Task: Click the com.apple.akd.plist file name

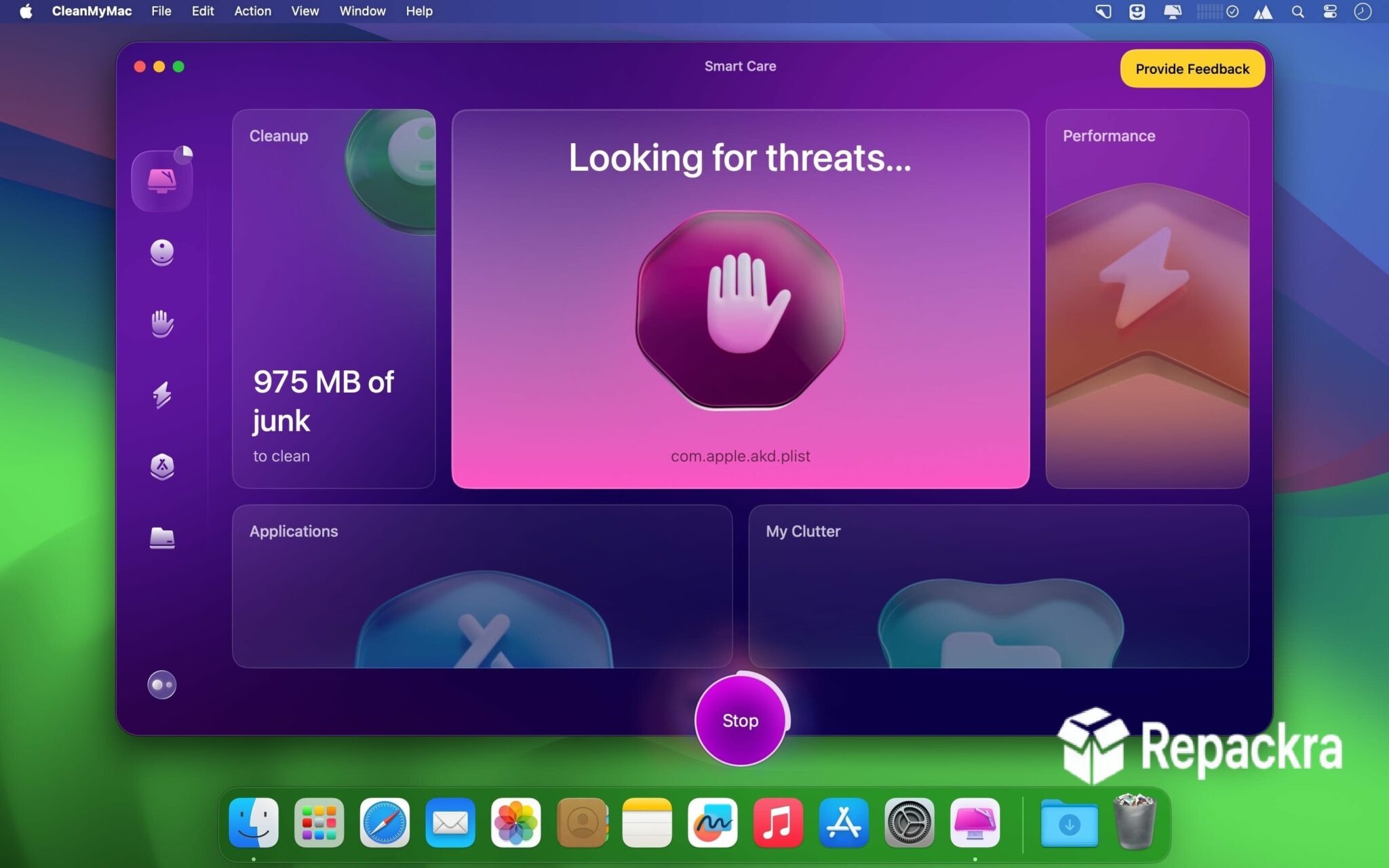Action: pos(740,456)
